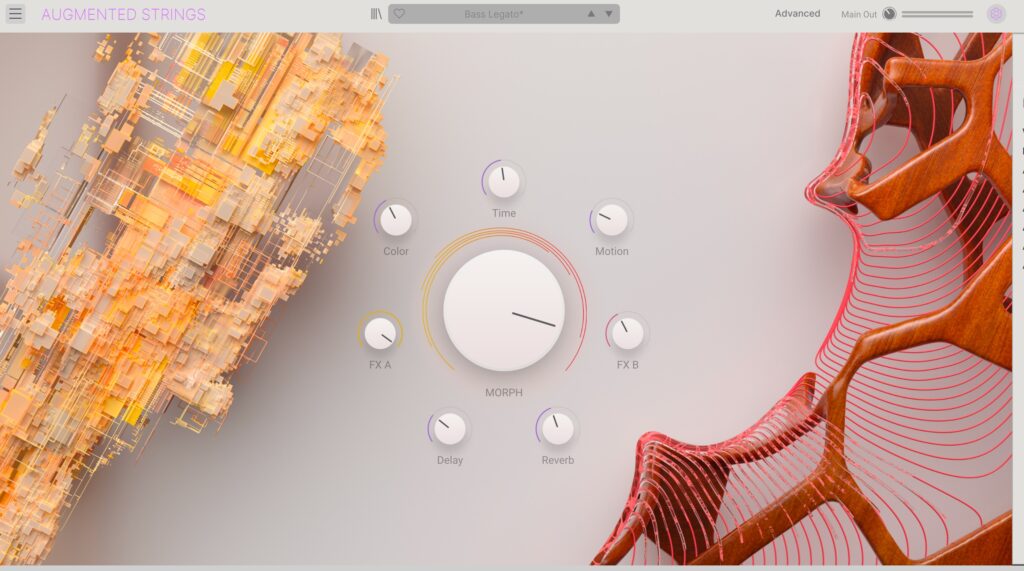
Task: Click the Main Out volume knob
Action: click(890, 14)
